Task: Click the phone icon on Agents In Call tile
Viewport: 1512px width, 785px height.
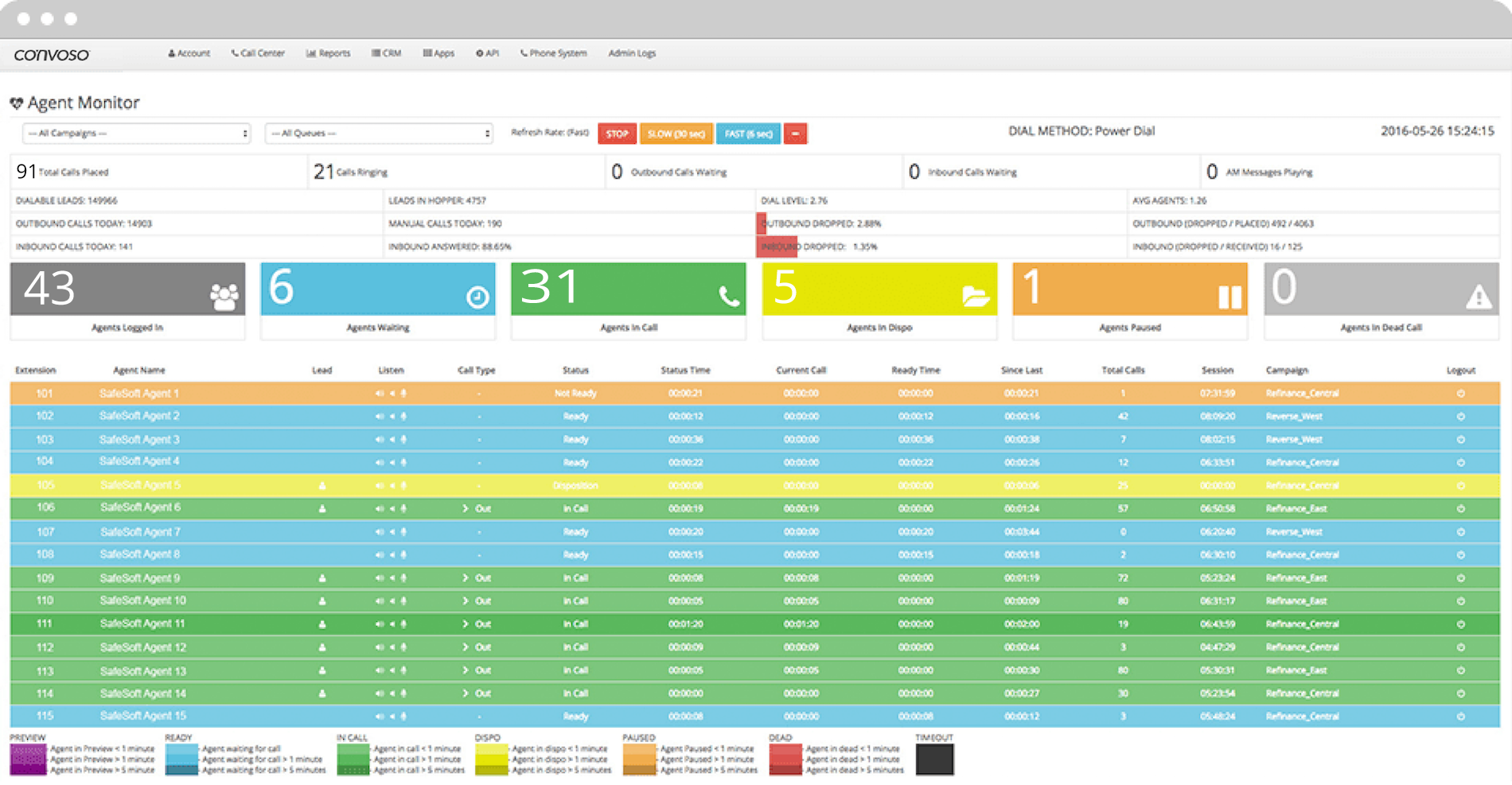Action: [x=728, y=297]
